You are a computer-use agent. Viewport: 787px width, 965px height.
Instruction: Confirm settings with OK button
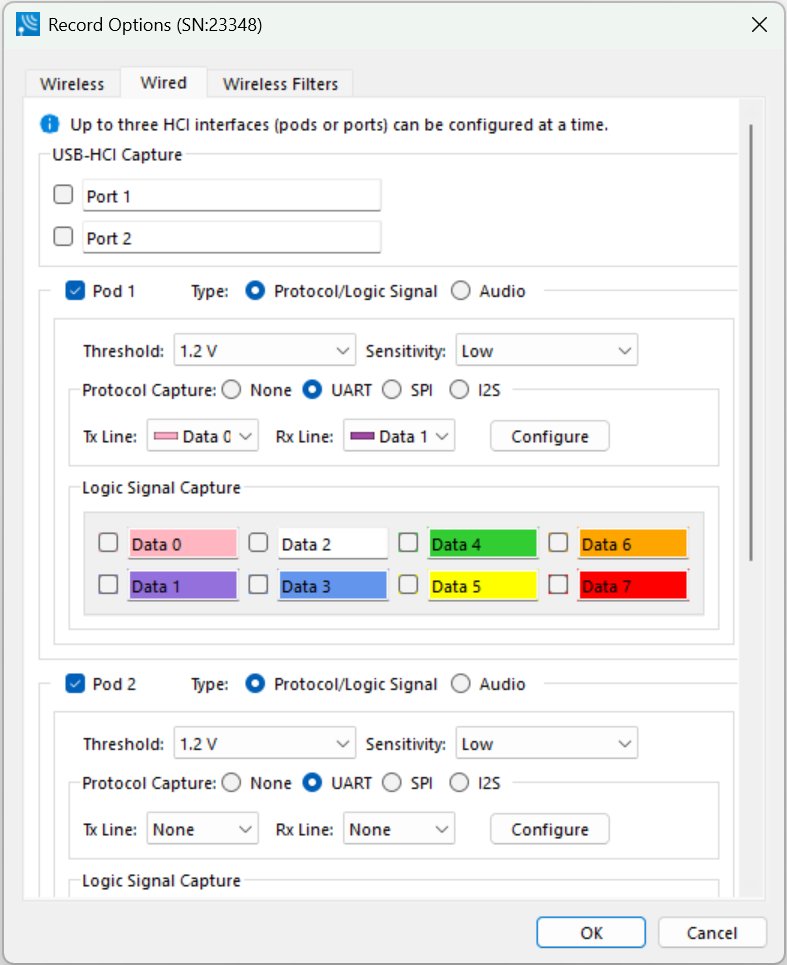tap(591, 932)
